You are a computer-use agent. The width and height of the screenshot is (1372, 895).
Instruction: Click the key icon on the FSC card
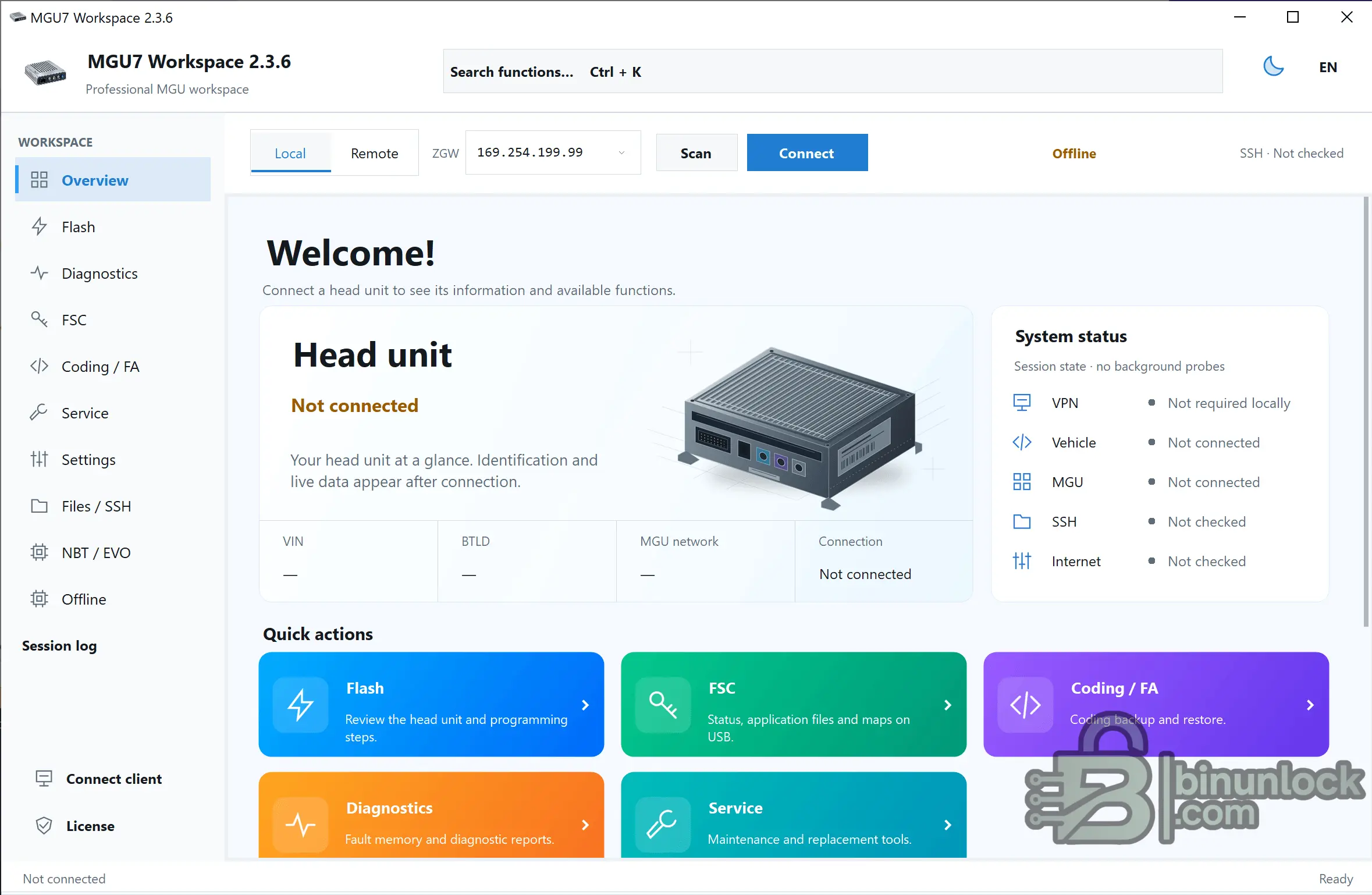pos(663,705)
